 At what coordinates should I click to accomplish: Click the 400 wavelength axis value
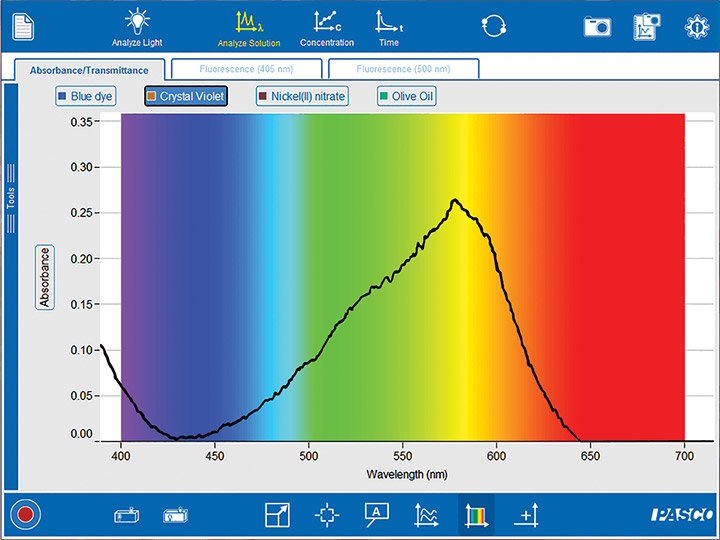click(121, 456)
